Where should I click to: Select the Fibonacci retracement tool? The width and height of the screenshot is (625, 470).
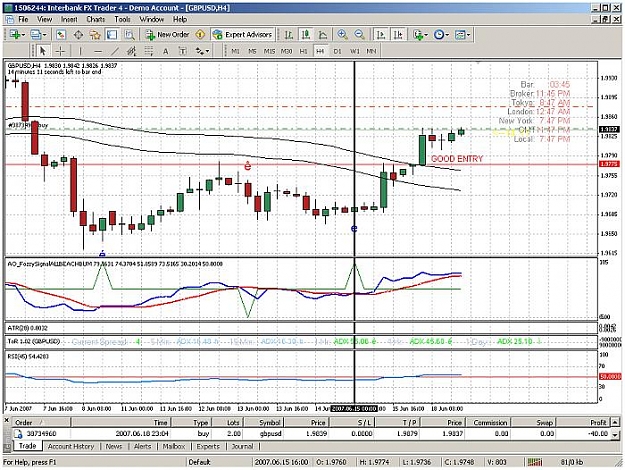point(149,51)
